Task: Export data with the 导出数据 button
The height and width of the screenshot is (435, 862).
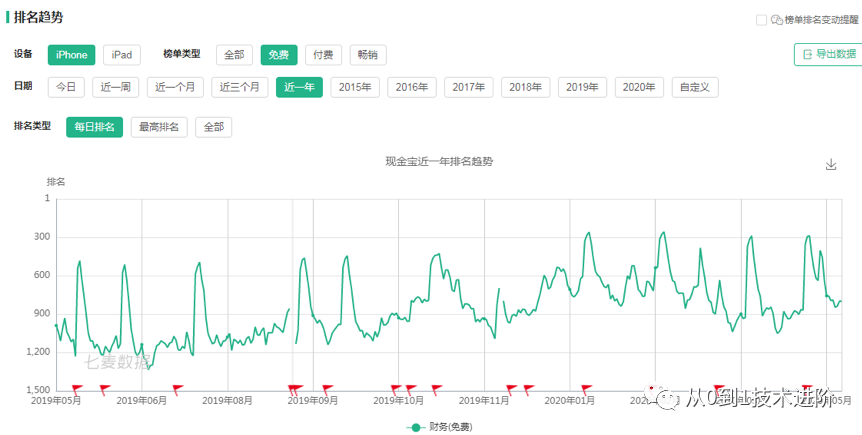Action: pos(827,54)
